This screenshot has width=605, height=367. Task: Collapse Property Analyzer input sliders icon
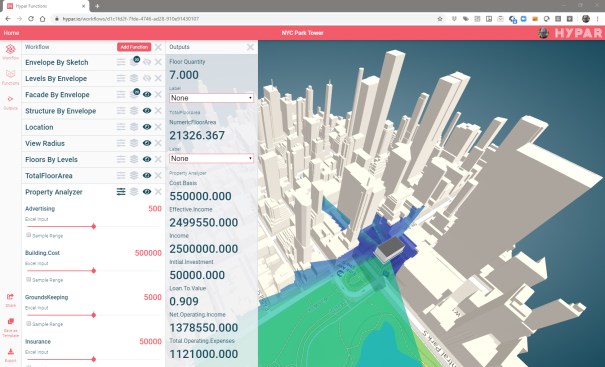click(x=121, y=192)
